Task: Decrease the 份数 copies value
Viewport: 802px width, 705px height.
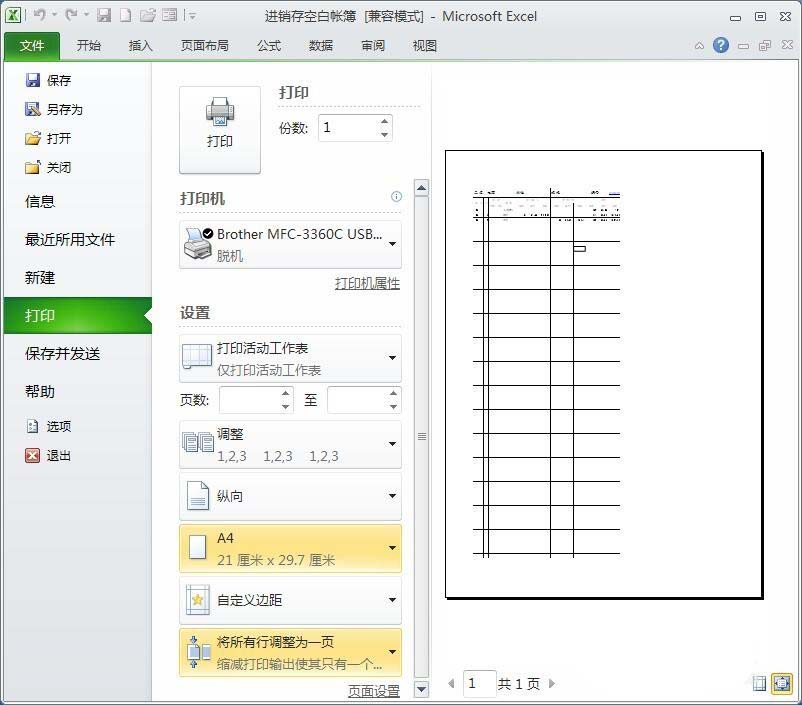Action: (385, 135)
